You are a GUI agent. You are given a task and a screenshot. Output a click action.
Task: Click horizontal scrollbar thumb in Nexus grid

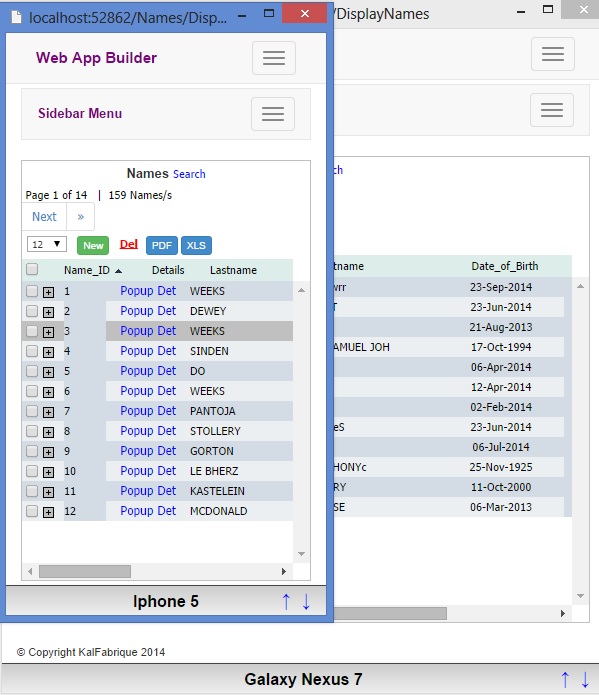390,613
